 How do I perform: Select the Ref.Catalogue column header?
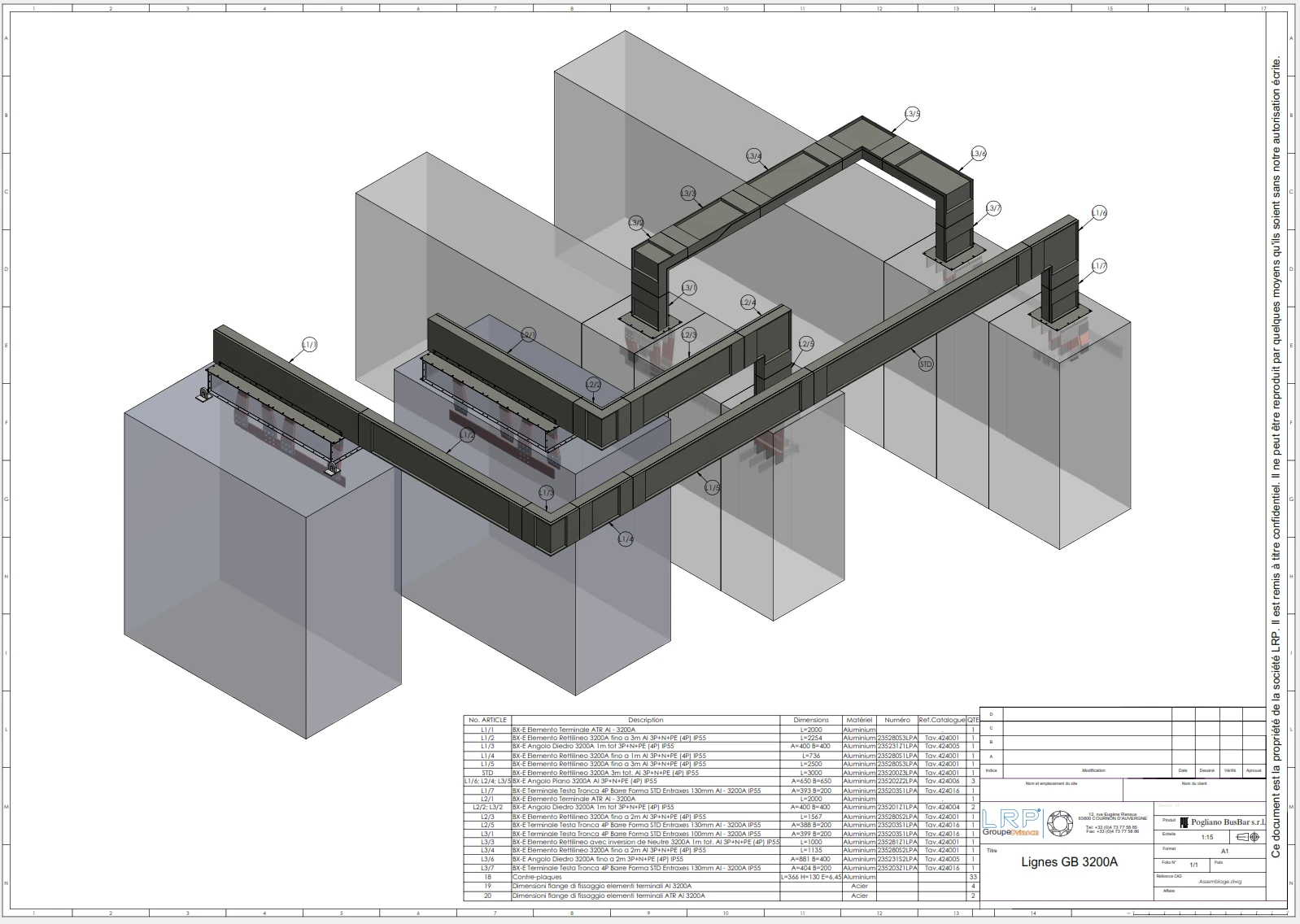[942, 720]
